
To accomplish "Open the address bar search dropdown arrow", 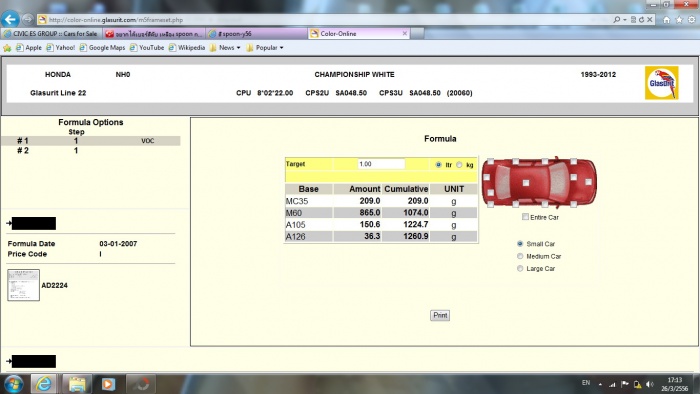I will click(625, 20).
